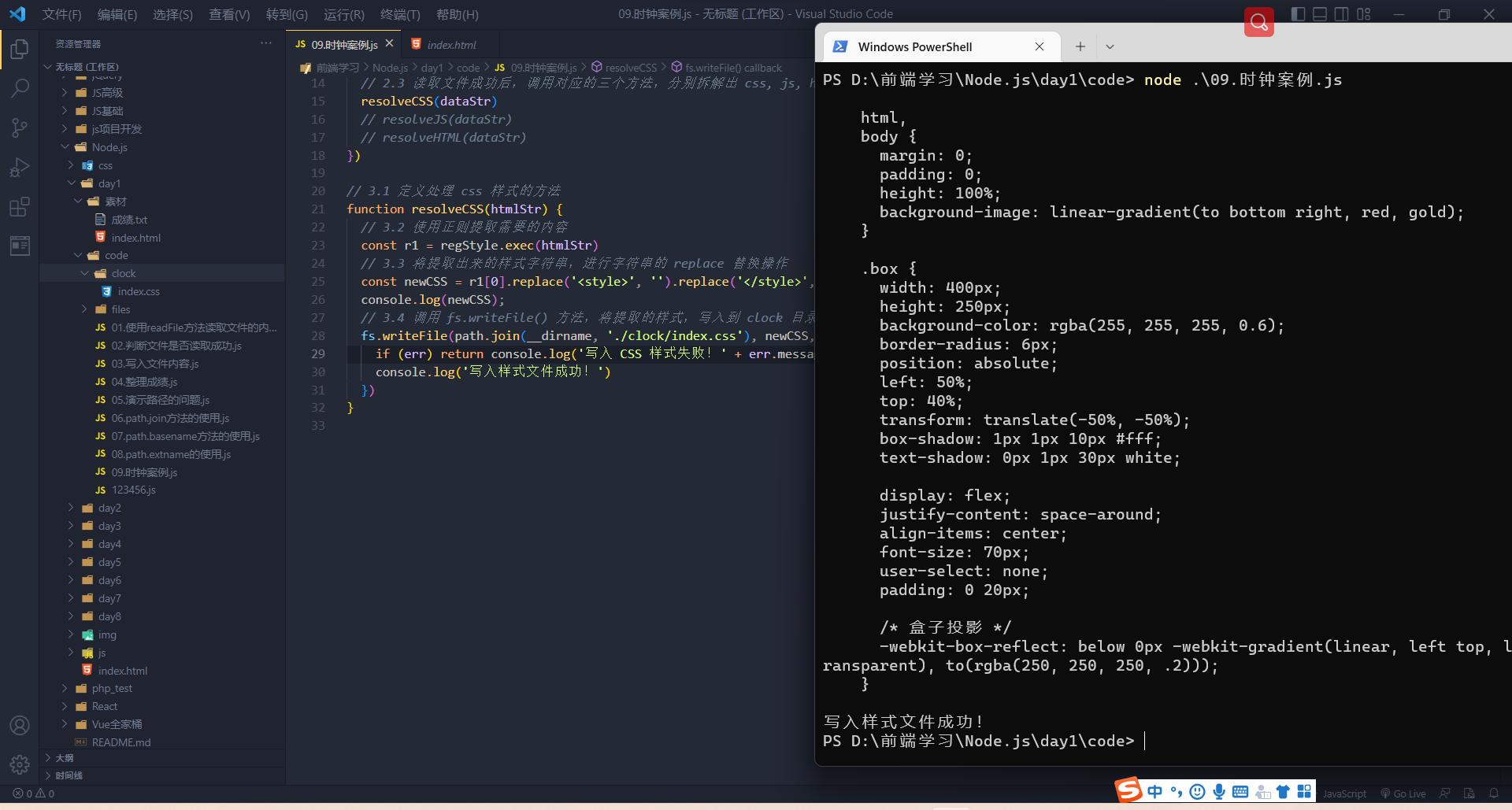This screenshot has height=810, width=1512.
Task: Click the errors and warnings counter
Action: 33,793
